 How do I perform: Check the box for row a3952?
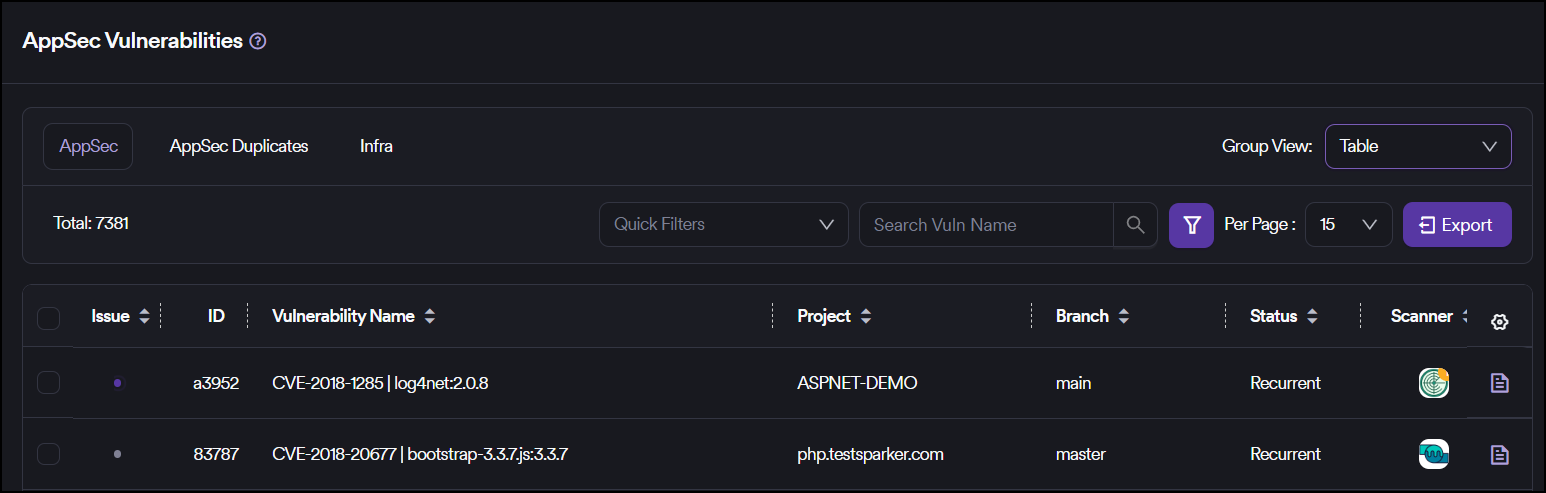point(48,383)
